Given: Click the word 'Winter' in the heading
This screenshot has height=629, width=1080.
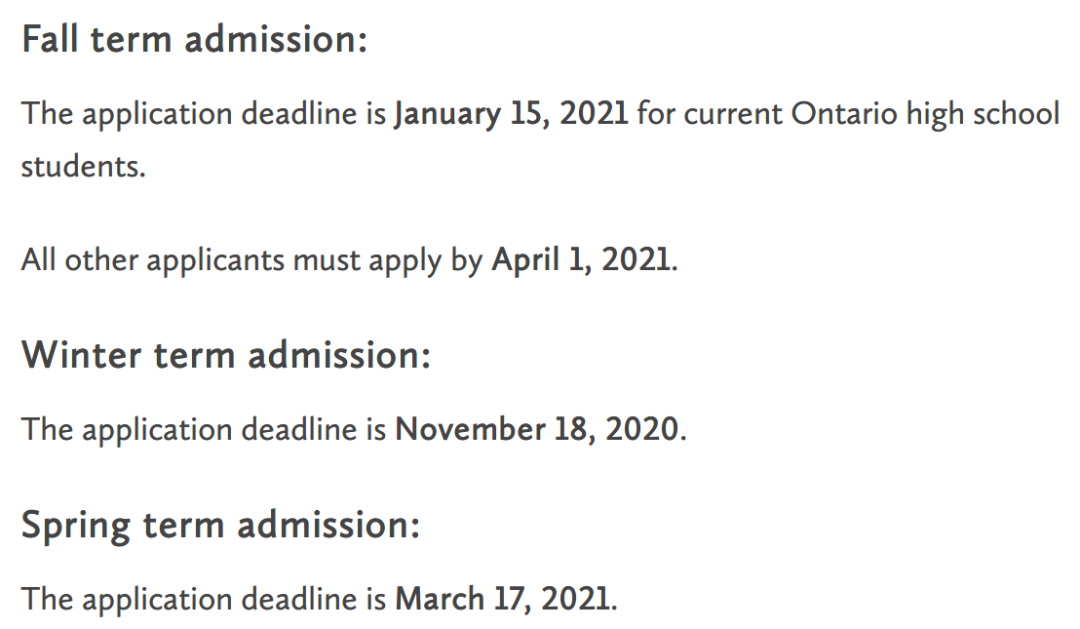Looking at the screenshot, I should (x=81, y=355).
